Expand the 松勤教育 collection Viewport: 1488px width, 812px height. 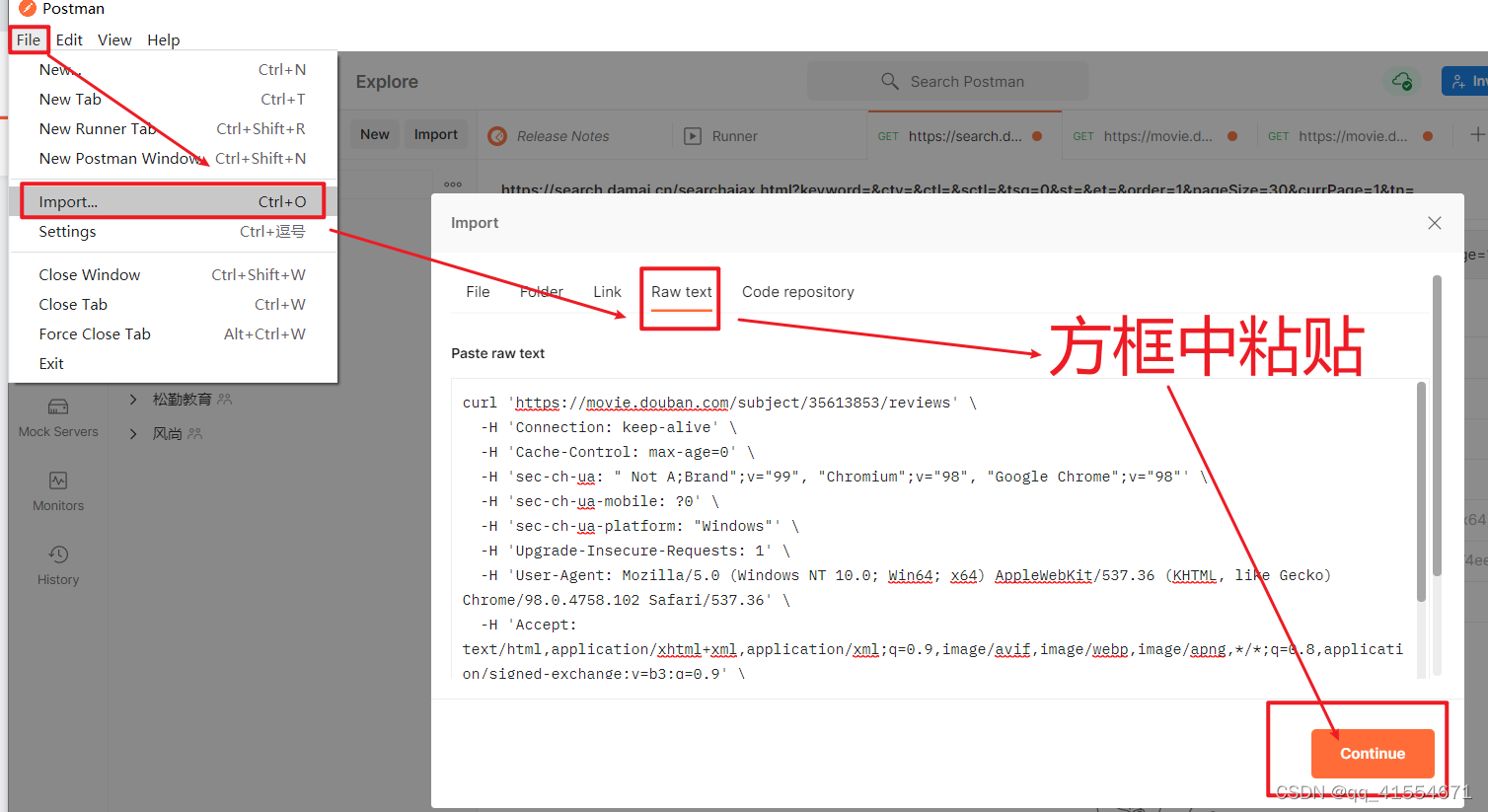click(x=133, y=400)
